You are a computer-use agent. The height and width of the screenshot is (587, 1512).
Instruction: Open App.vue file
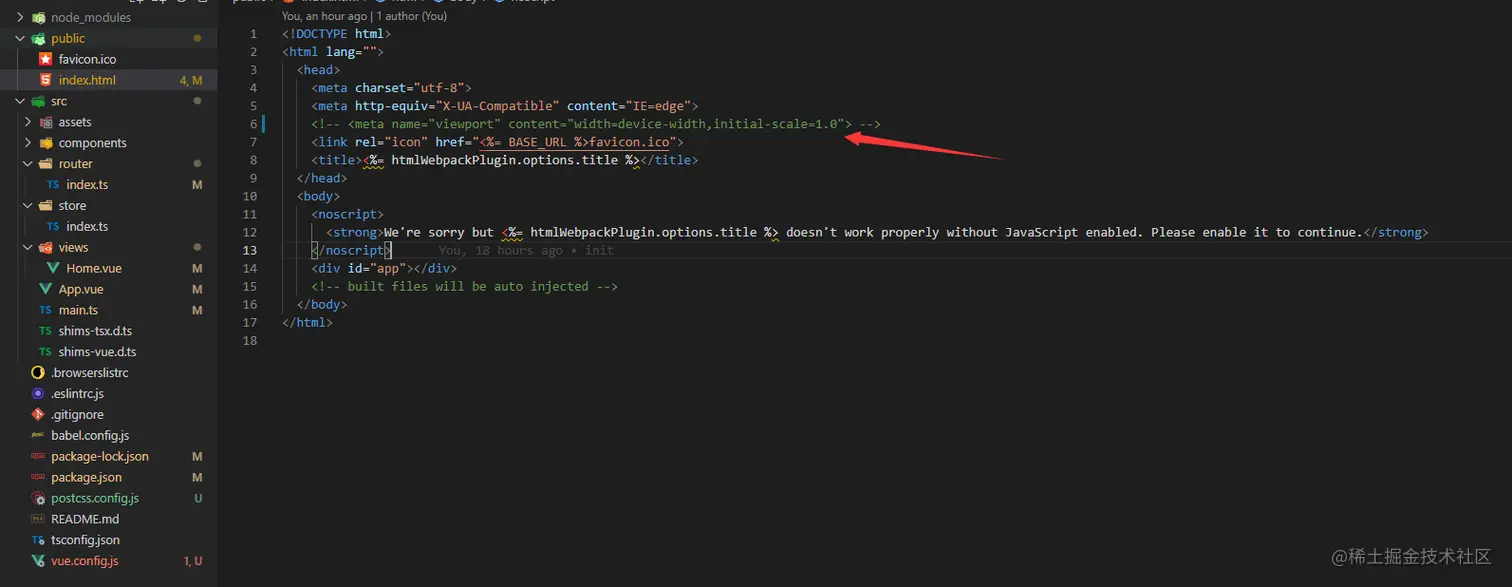click(81, 290)
